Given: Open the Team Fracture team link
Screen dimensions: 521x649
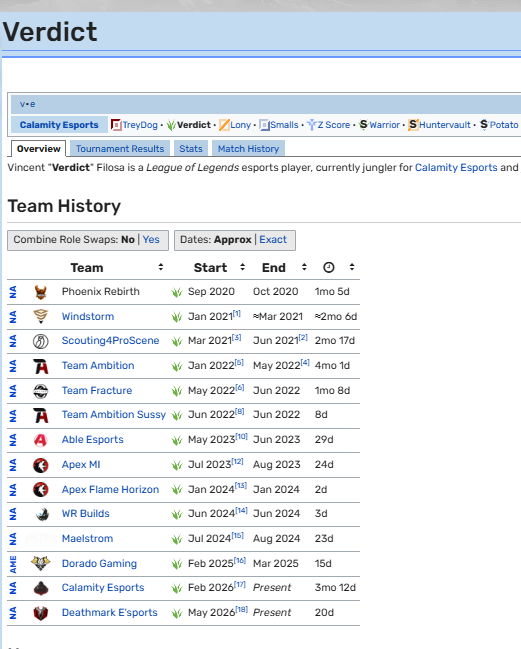Looking at the screenshot, I should (x=97, y=391).
